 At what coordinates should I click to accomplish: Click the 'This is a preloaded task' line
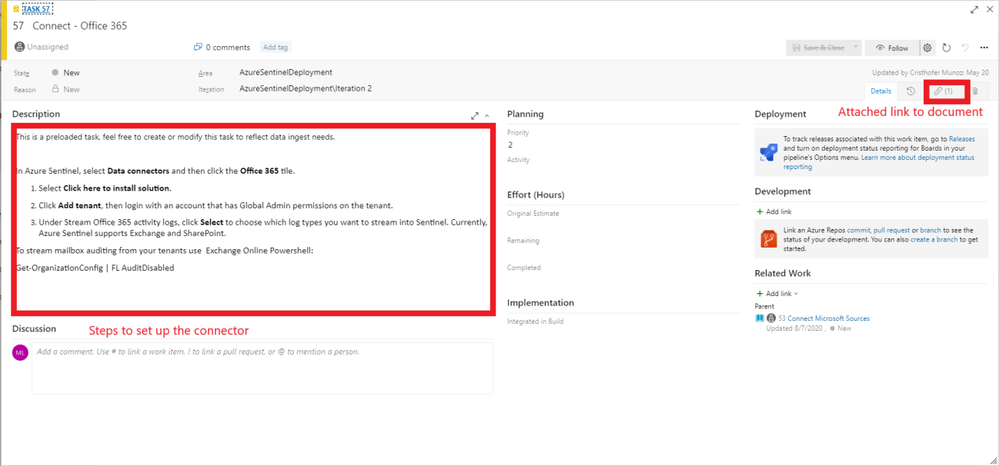point(175,136)
